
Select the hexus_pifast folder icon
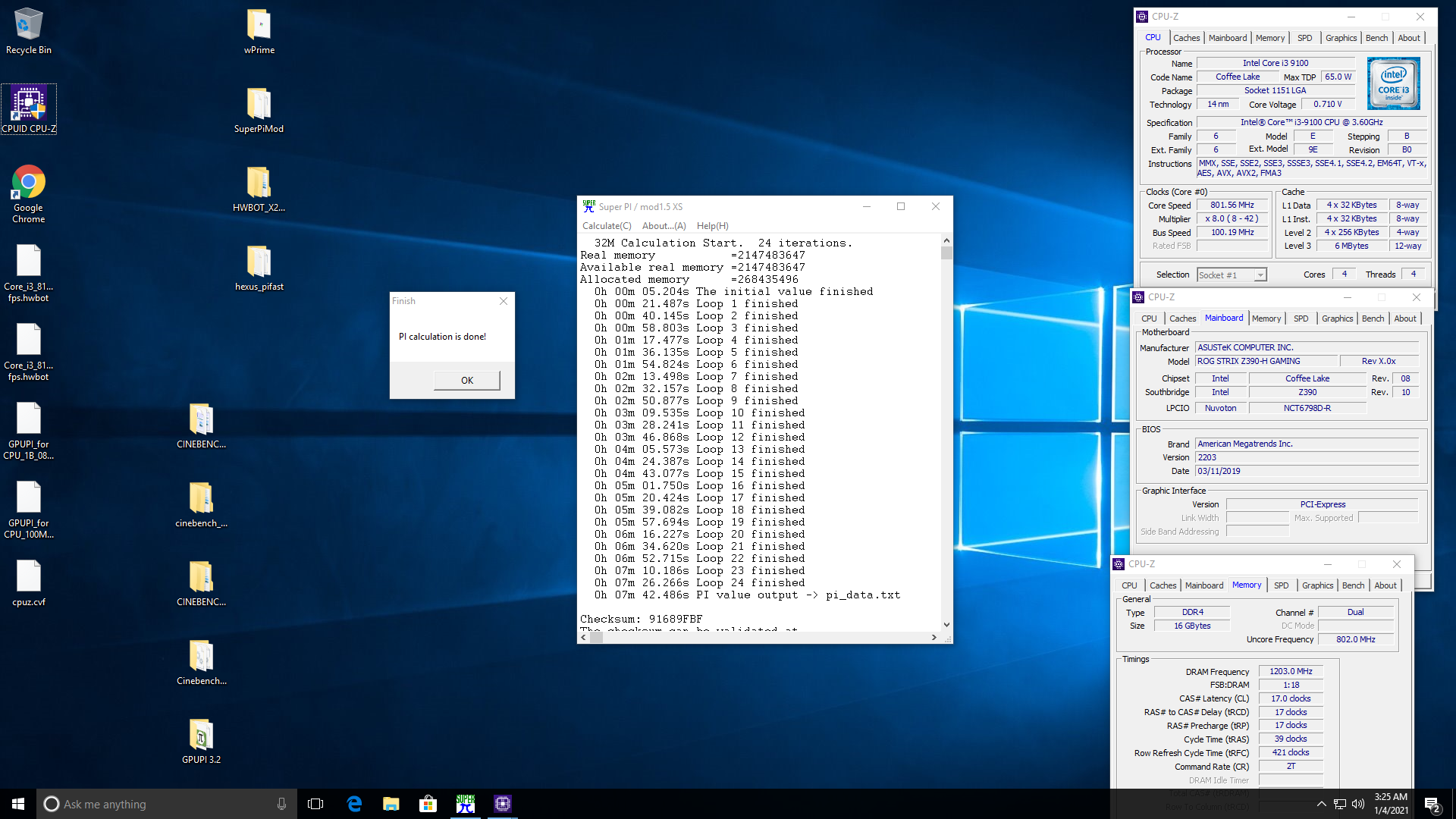click(259, 268)
